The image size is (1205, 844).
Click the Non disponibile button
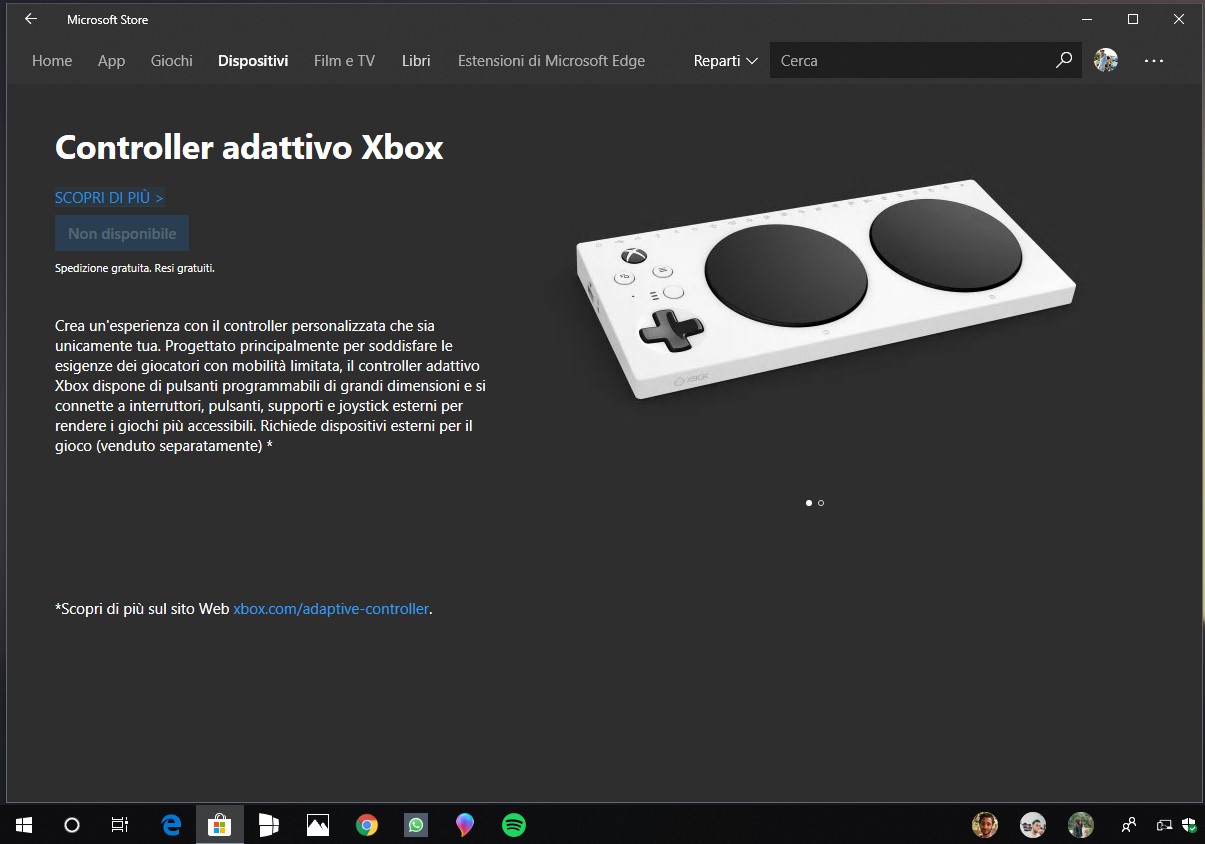[122, 234]
